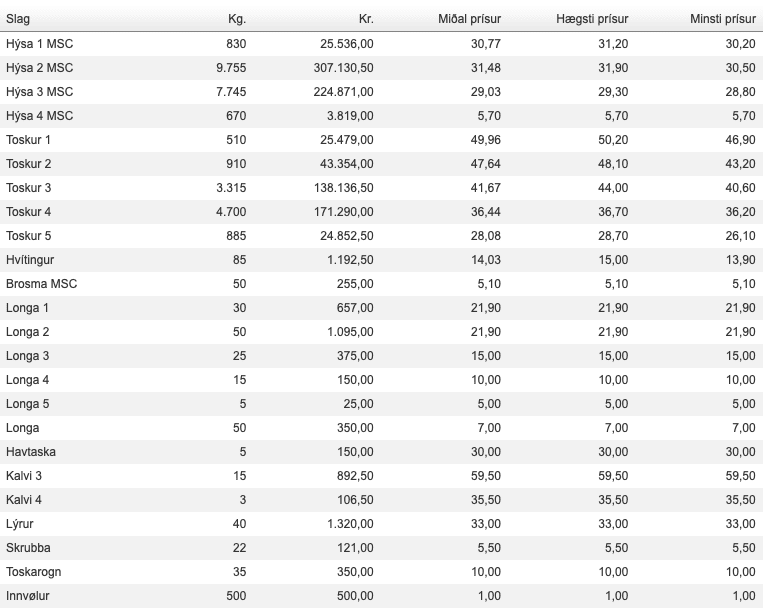
Task: Click the Minsti prísur column header
Action: click(x=722, y=19)
